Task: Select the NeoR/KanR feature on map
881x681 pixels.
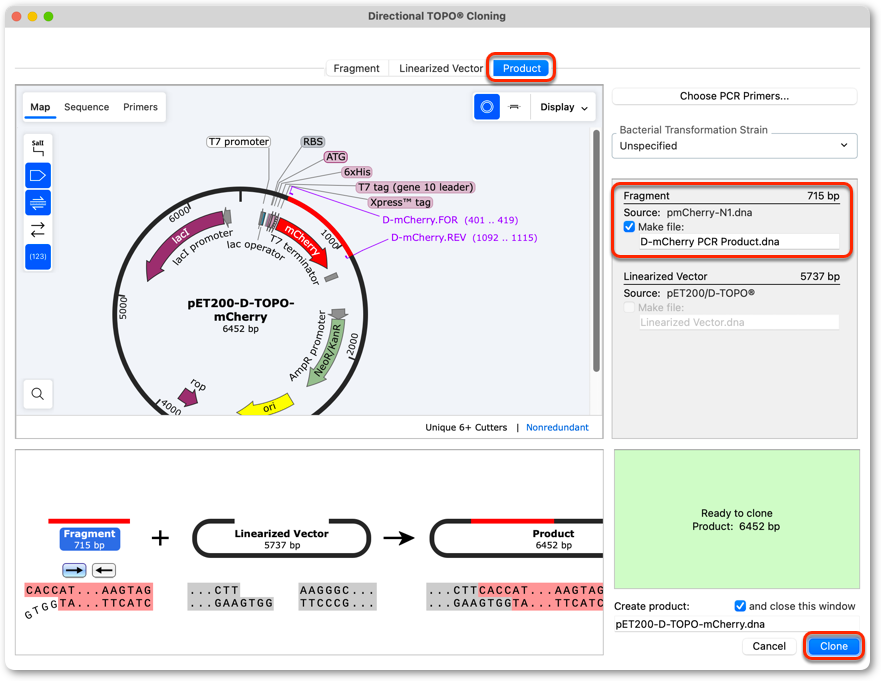Action: 328,352
